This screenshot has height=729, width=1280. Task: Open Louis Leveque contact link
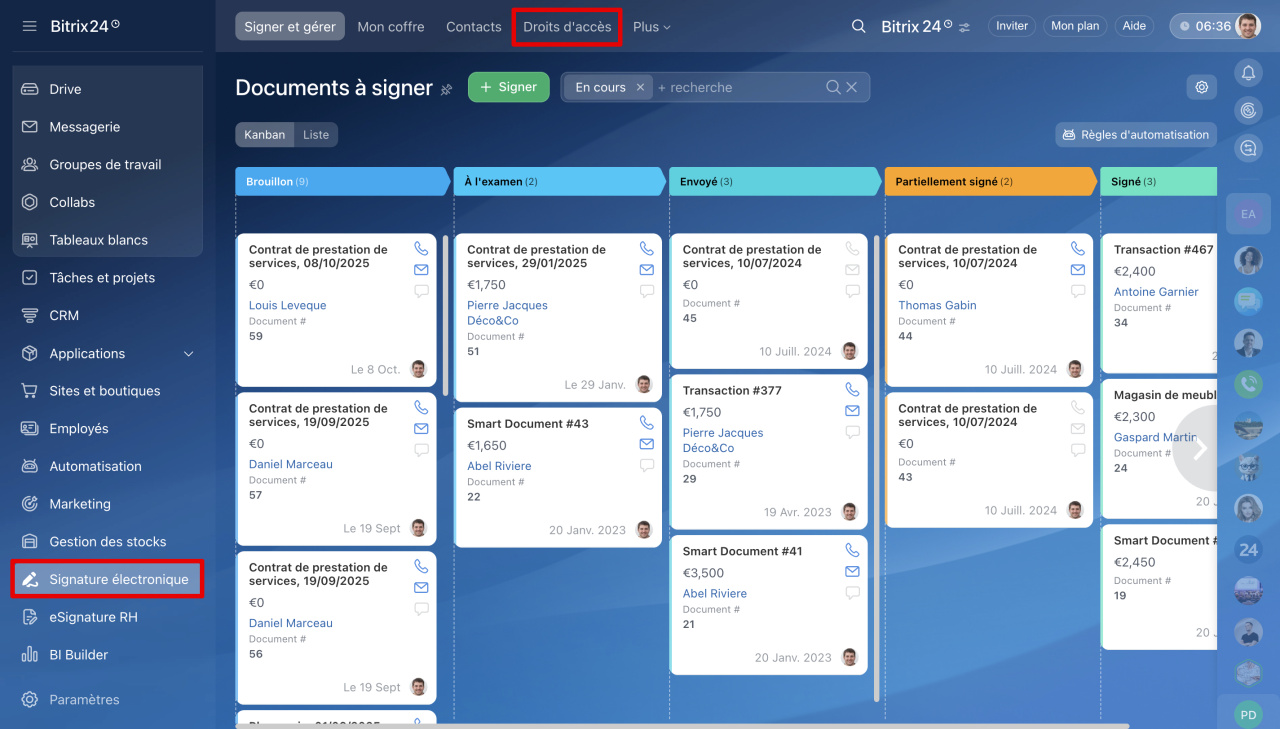point(287,306)
